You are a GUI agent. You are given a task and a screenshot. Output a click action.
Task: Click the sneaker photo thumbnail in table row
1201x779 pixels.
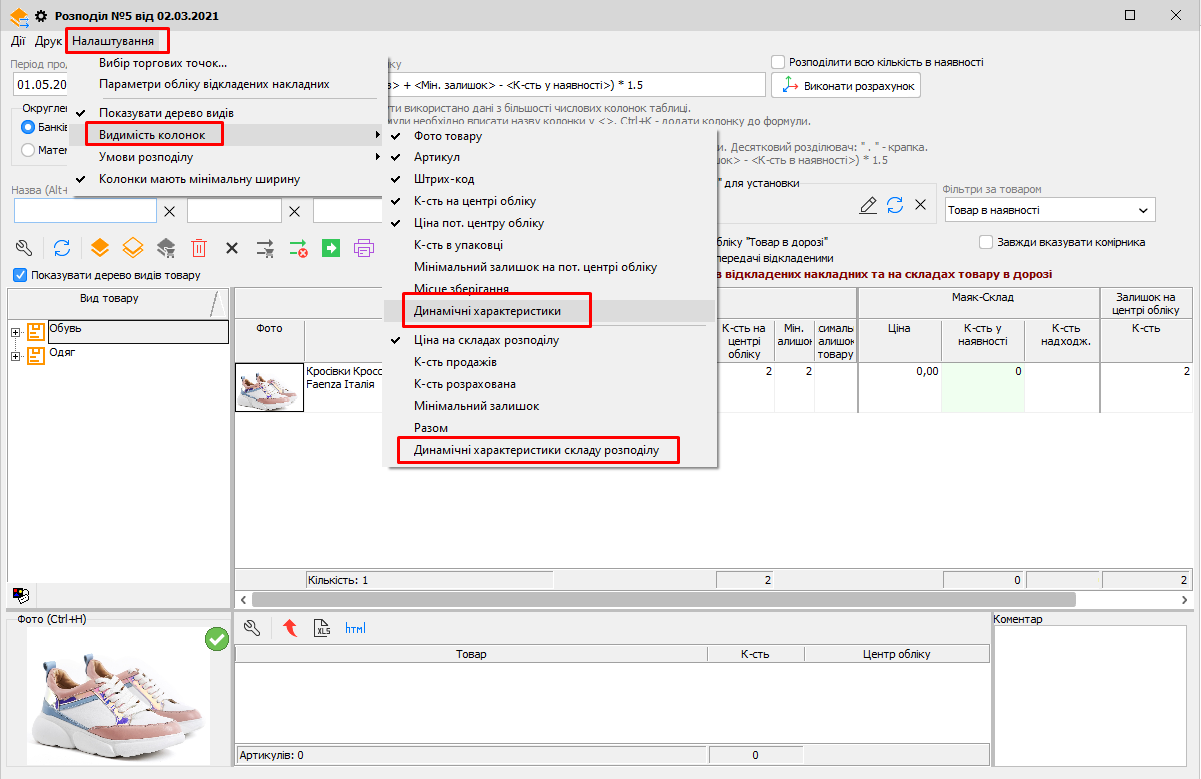point(269,387)
